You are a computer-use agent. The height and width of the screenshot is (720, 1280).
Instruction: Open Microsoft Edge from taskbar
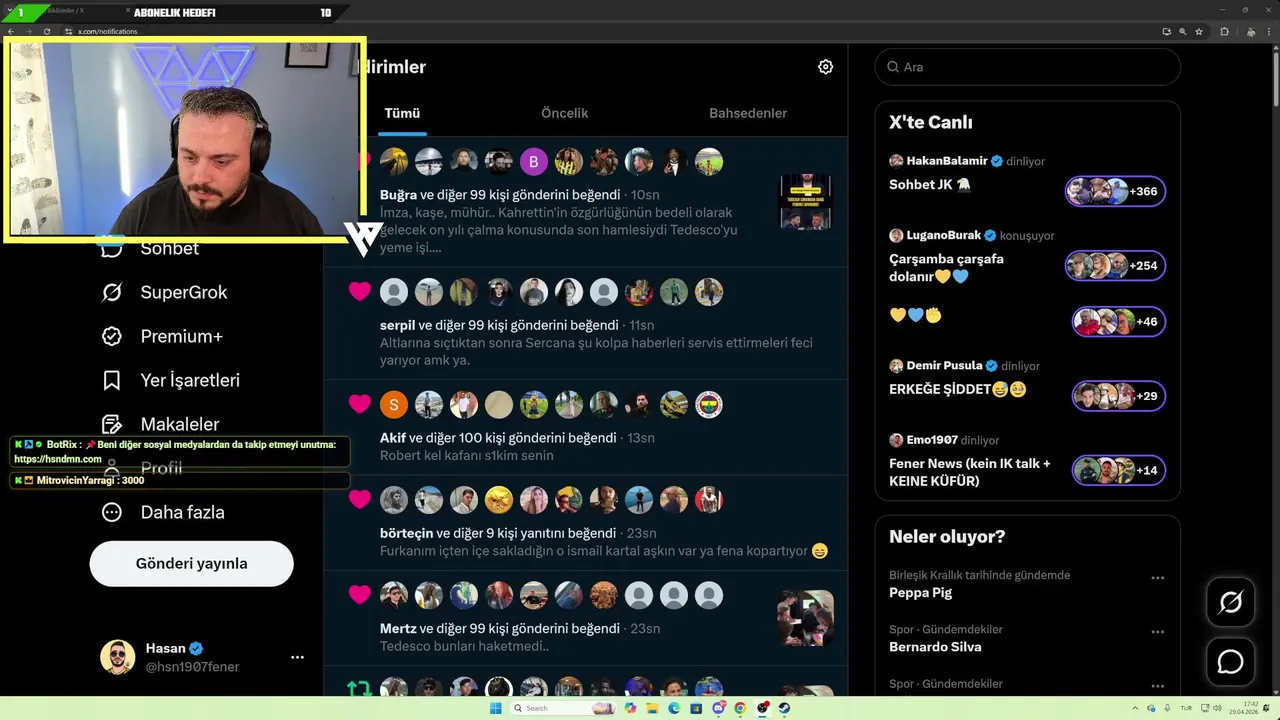point(674,708)
